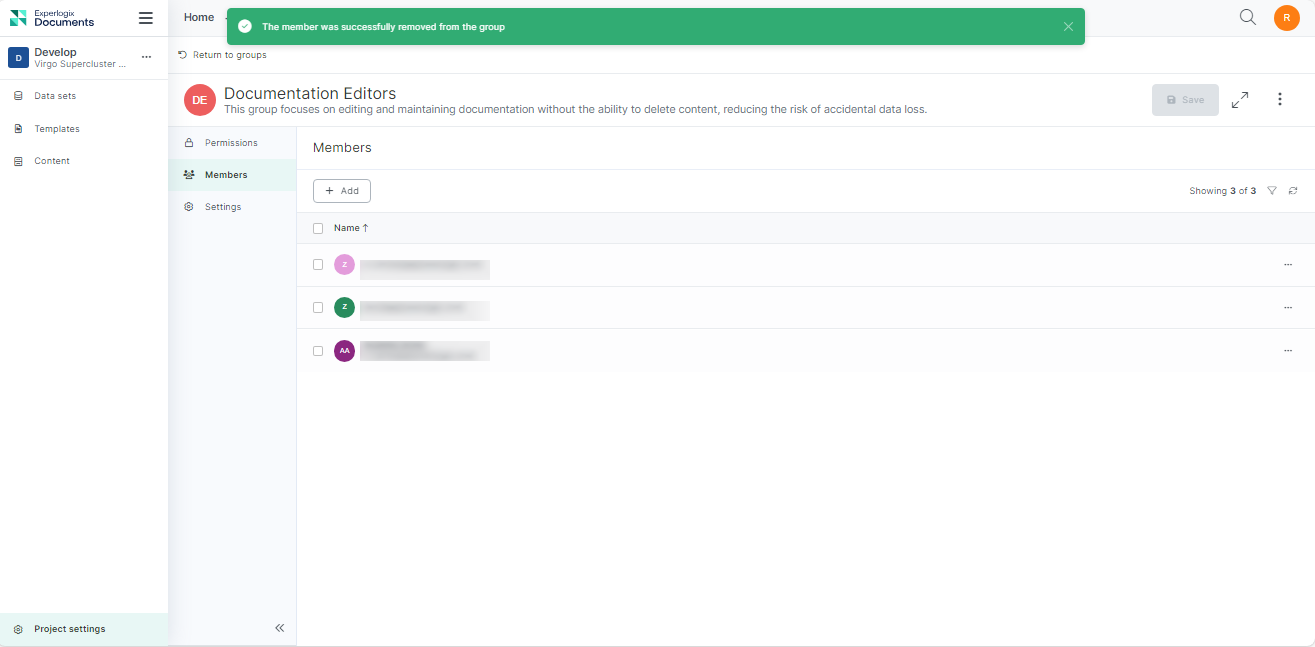Open the filter icon for members
1315x647 pixels.
(1272, 191)
